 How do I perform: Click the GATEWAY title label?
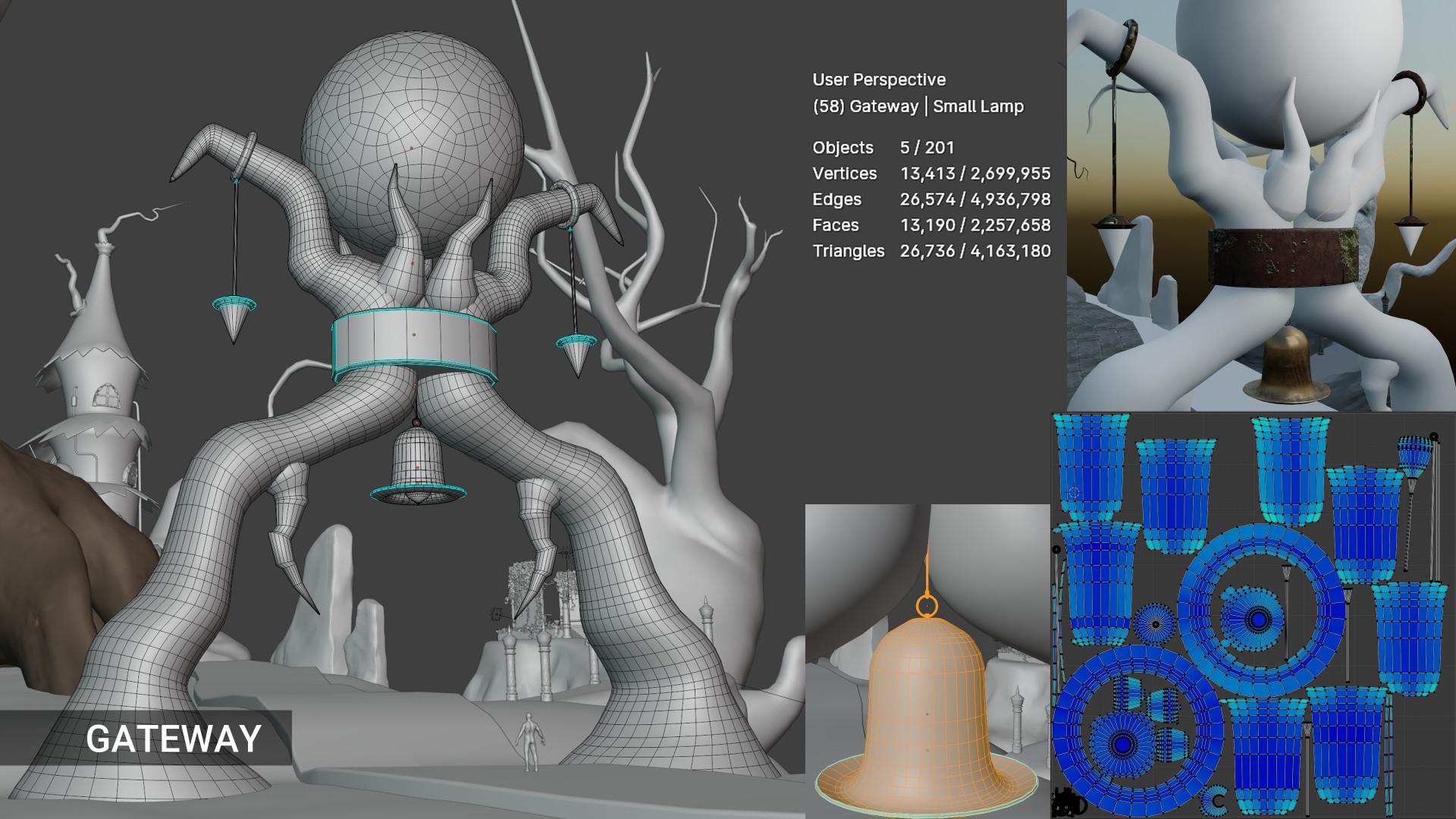(x=174, y=739)
